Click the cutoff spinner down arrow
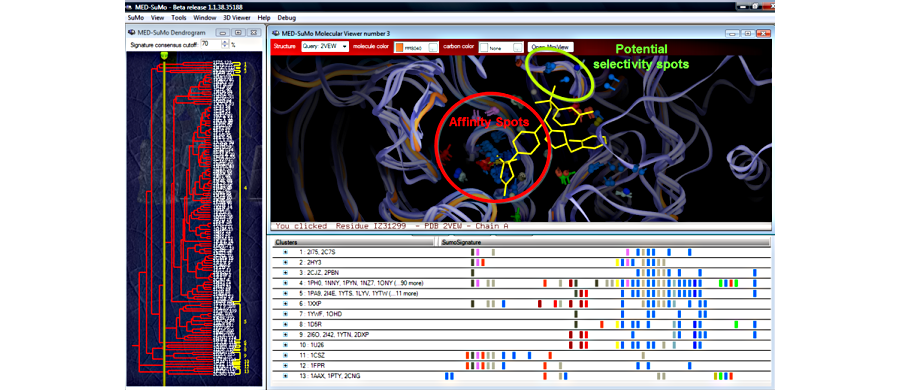The width and height of the screenshot is (900, 390). [x=225, y=47]
